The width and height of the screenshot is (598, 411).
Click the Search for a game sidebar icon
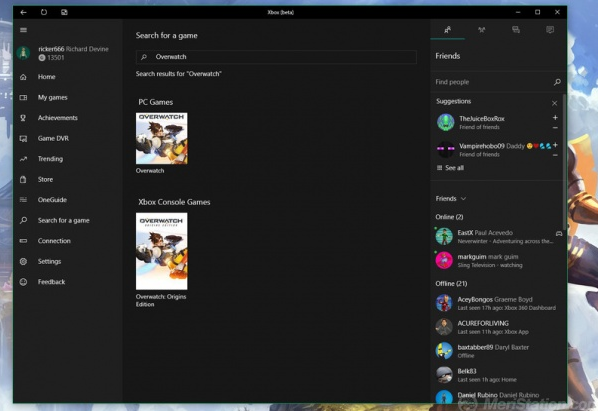[23, 220]
